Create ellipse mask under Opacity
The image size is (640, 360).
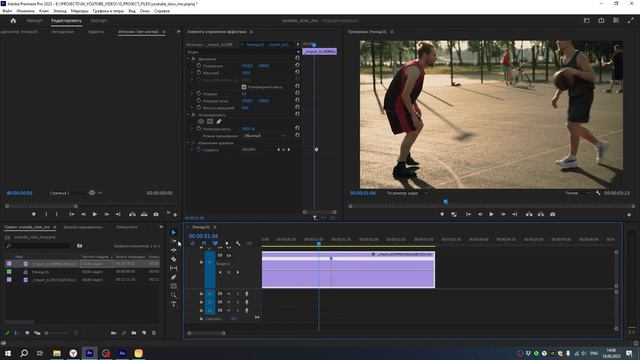pyautogui.click(x=201, y=121)
